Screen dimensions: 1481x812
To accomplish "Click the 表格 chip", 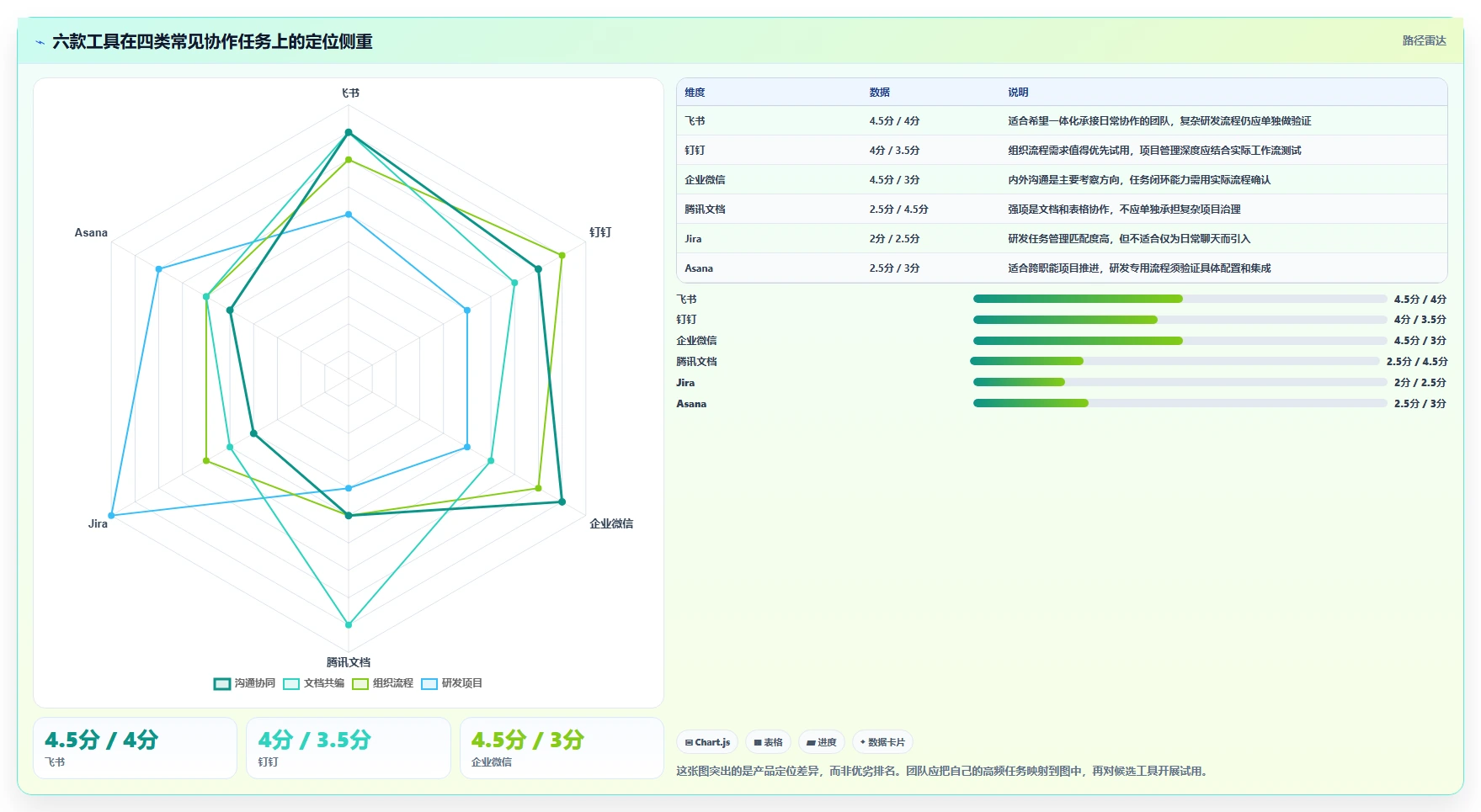I will [768, 742].
